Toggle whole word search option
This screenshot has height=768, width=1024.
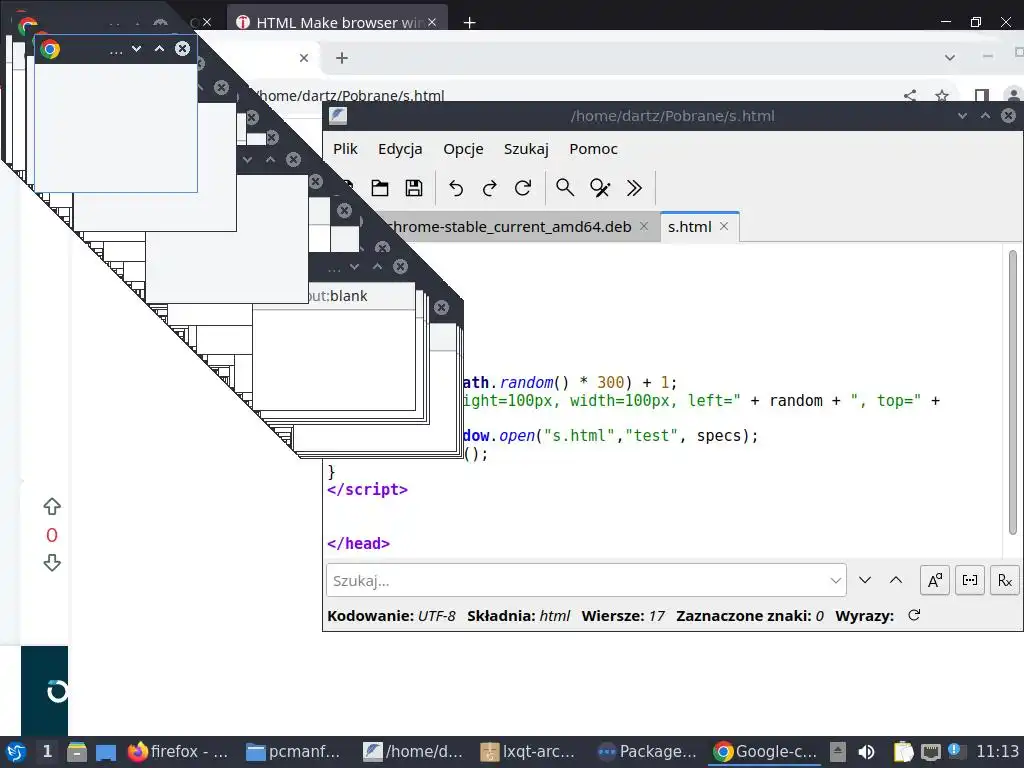pos(970,580)
